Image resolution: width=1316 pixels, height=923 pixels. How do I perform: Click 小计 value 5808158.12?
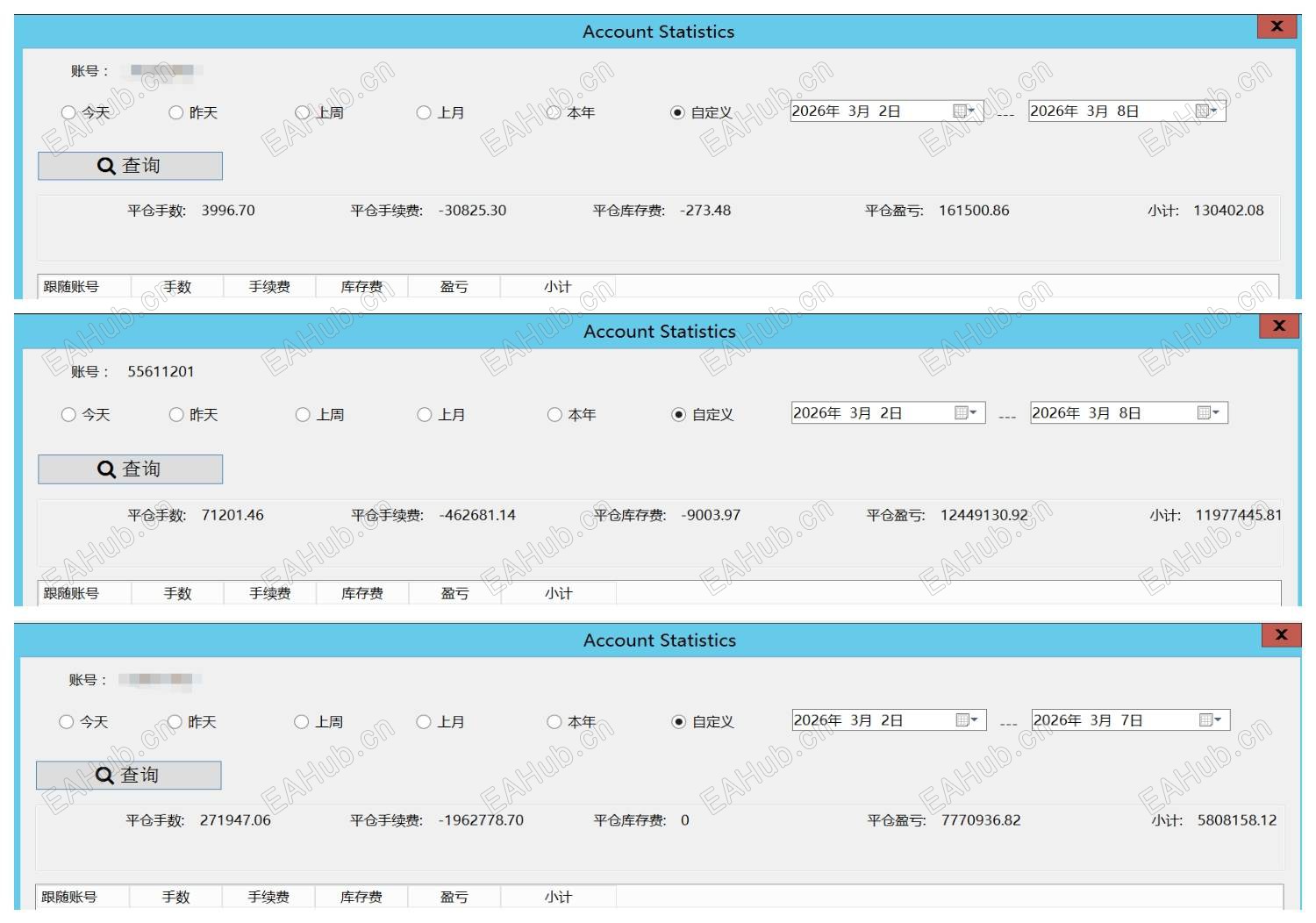[1237, 820]
